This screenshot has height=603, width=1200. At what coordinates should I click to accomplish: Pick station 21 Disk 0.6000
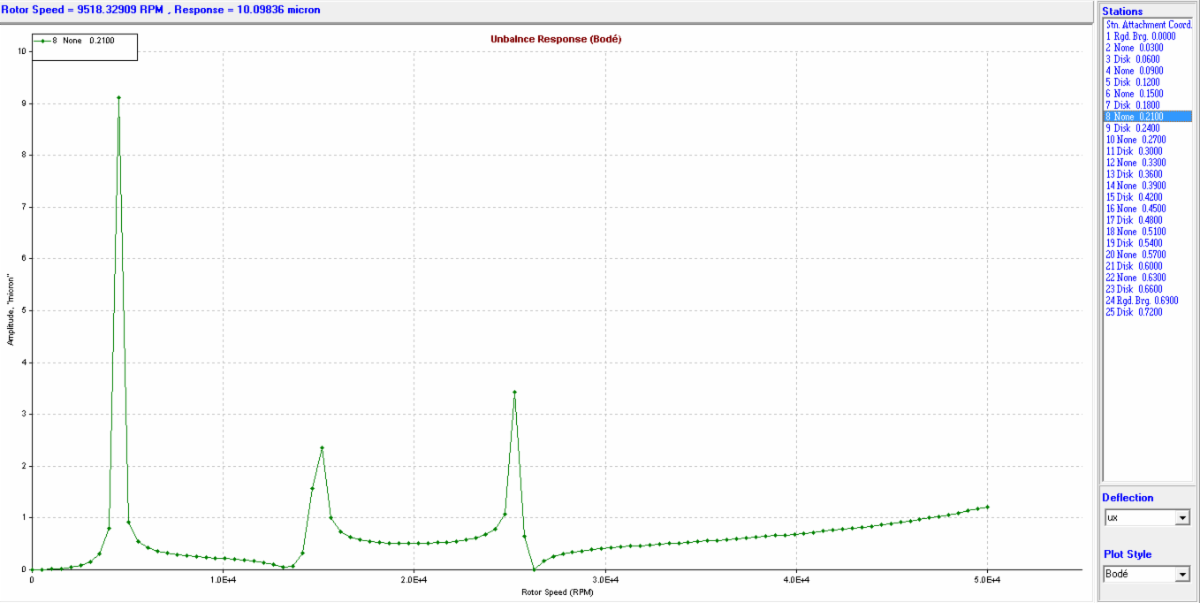1135,266
